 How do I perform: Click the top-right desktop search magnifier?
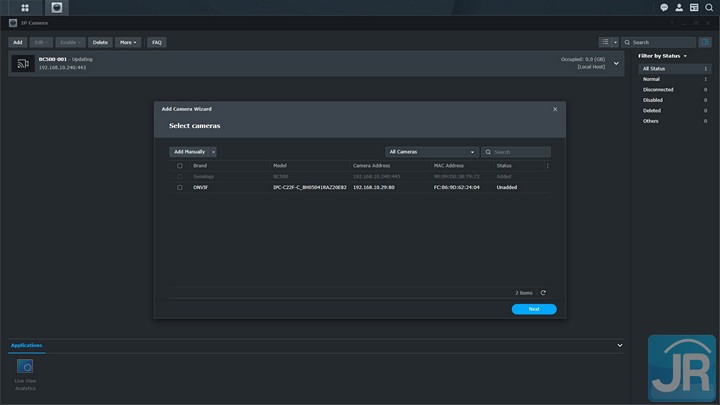click(709, 7)
